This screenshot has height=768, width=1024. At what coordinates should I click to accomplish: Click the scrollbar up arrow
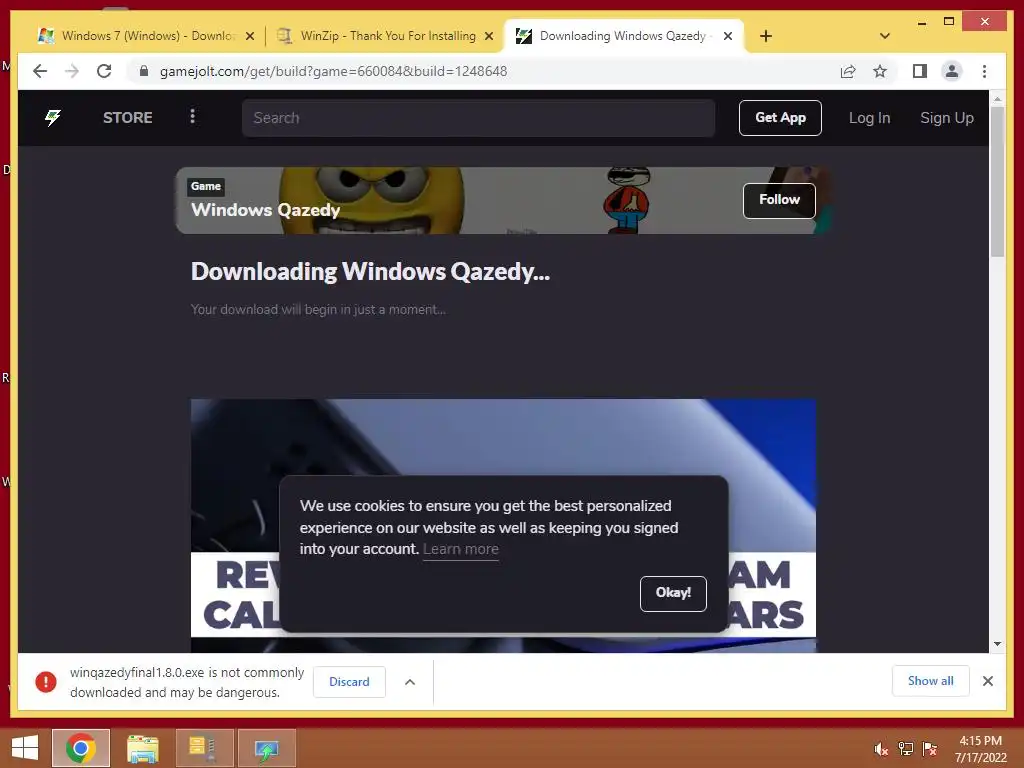pyautogui.click(x=997, y=99)
